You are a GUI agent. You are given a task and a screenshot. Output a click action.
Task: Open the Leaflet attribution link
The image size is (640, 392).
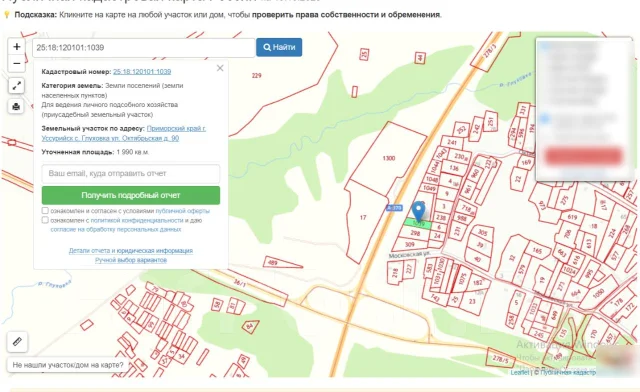[x=520, y=372]
